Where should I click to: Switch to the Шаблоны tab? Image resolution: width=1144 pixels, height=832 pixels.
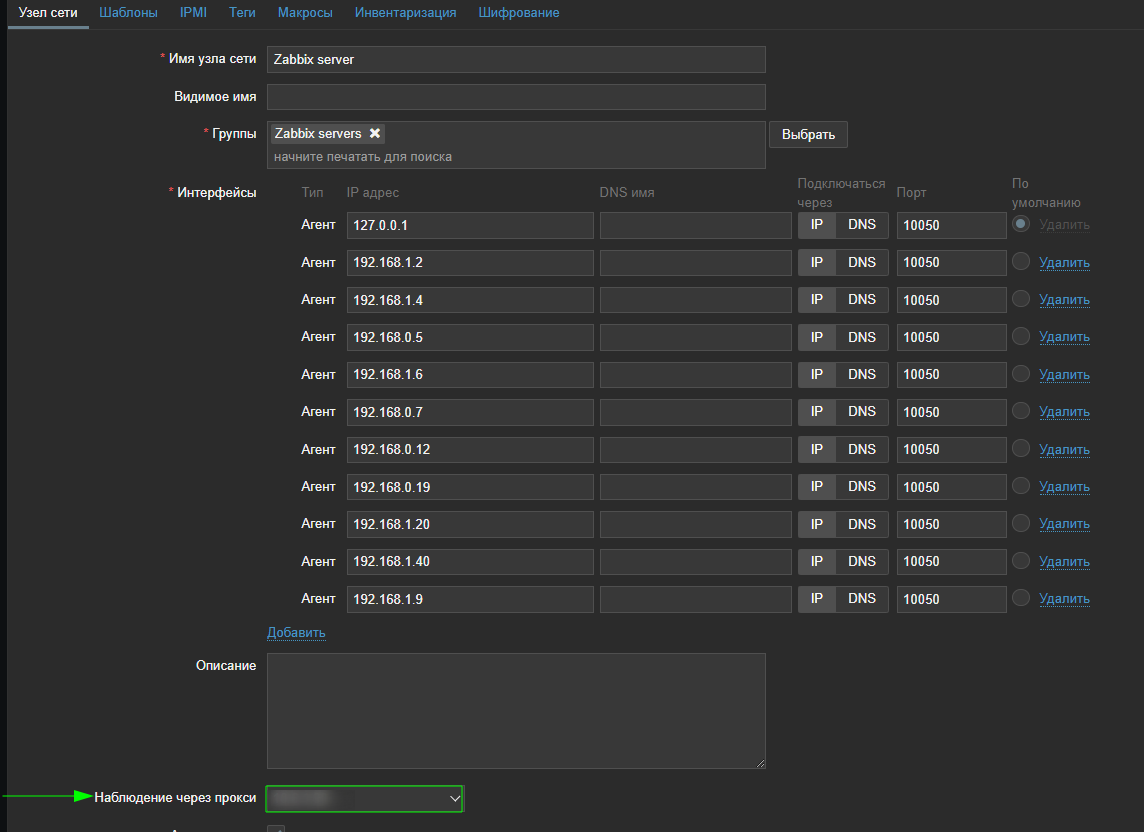129,13
